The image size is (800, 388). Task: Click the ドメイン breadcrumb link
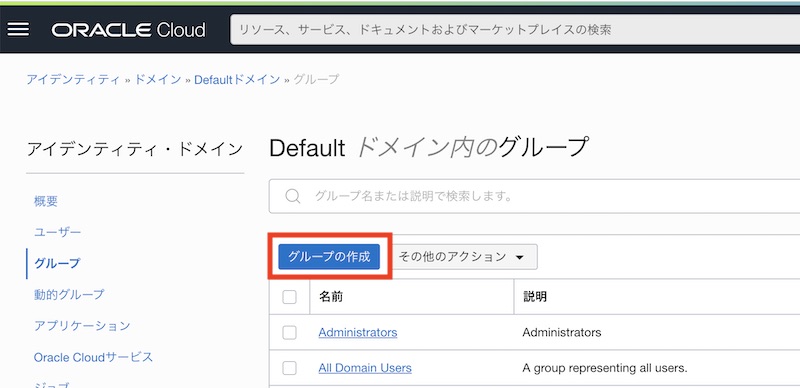158,80
